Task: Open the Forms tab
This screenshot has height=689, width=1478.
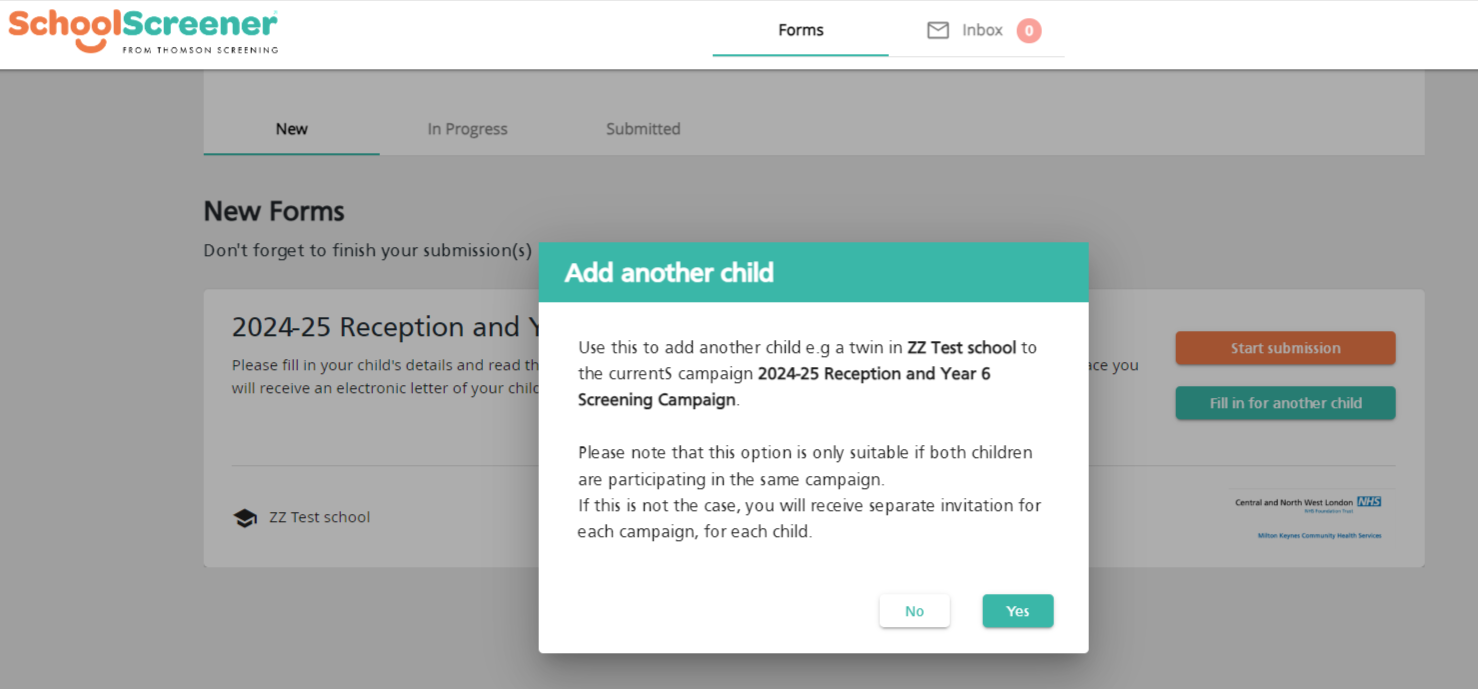Action: click(800, 30)
